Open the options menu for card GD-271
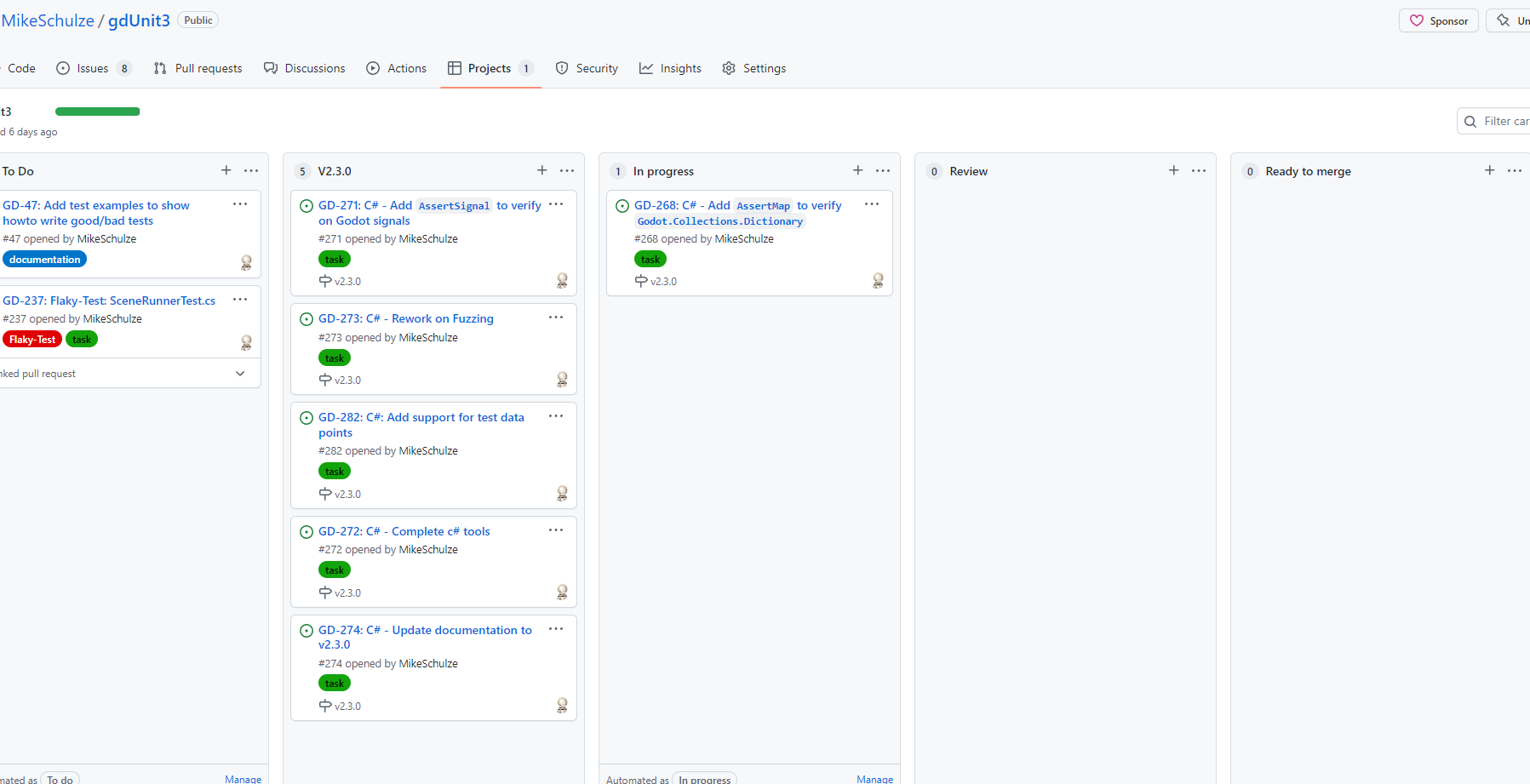This screenshot has width=1530, height=784. click(556, 204)
